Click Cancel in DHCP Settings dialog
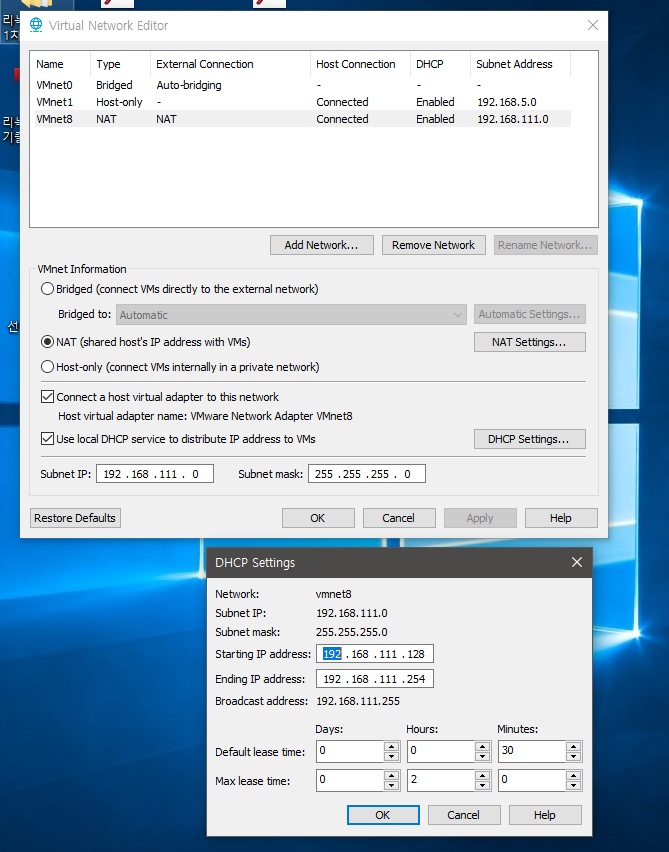The height and width of the screenshot is (852, 669). coord(464,815)
